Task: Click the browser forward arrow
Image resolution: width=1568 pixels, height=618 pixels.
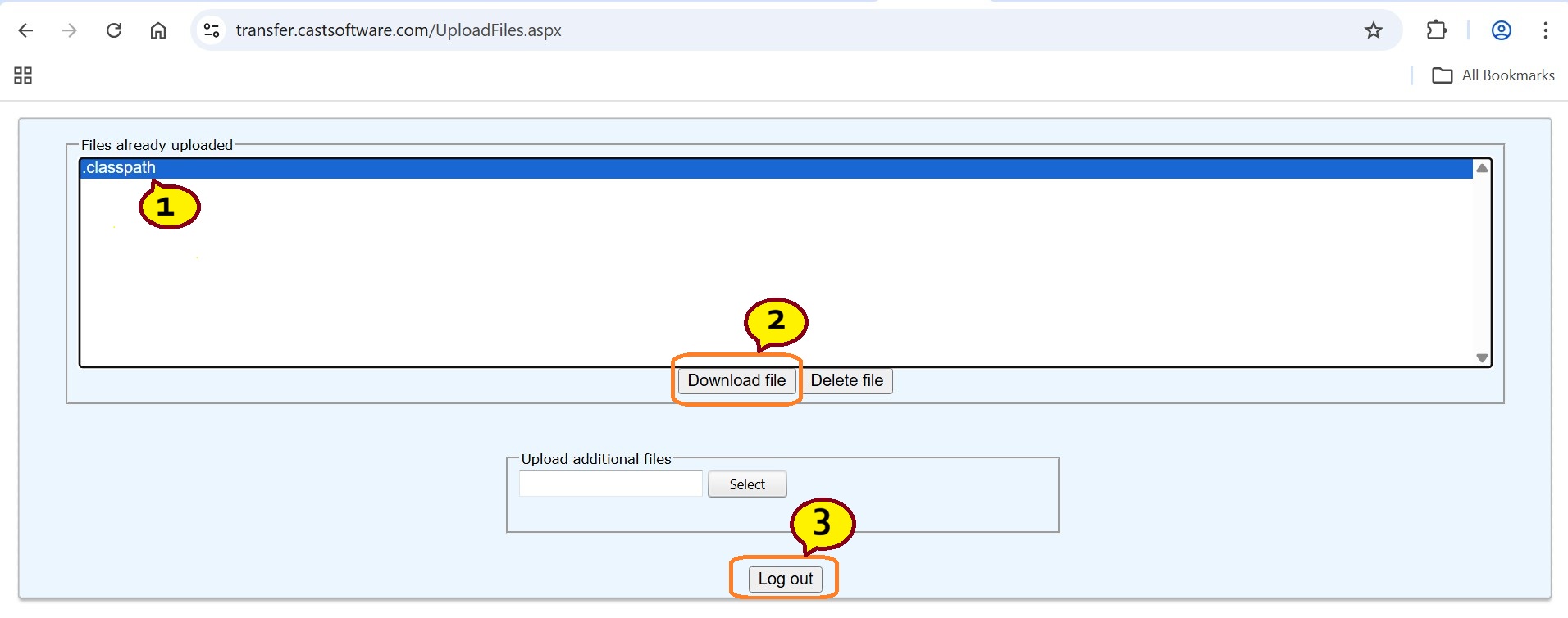Action: click(70, 30)
